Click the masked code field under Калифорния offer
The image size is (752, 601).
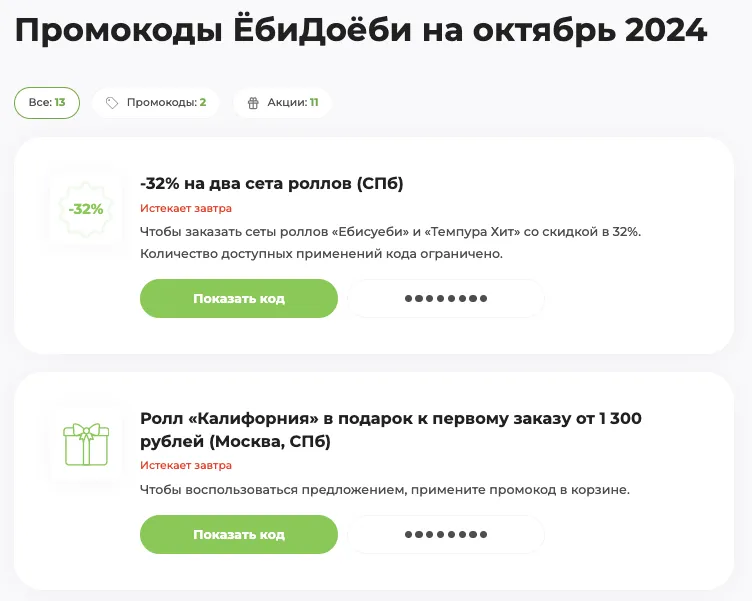click(x=446, y=534)
